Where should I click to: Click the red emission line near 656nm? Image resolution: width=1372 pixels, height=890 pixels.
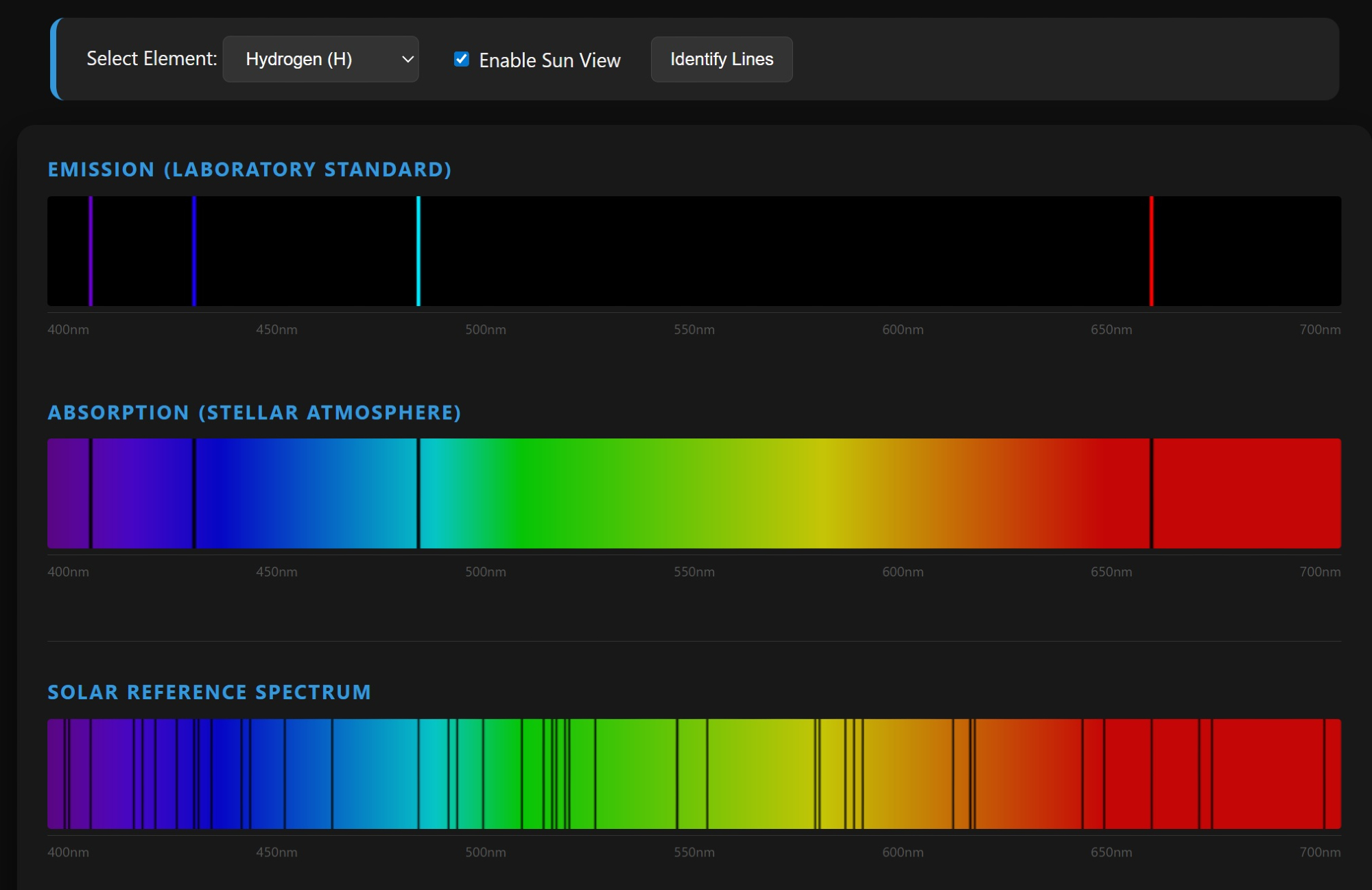(1151, 251)
